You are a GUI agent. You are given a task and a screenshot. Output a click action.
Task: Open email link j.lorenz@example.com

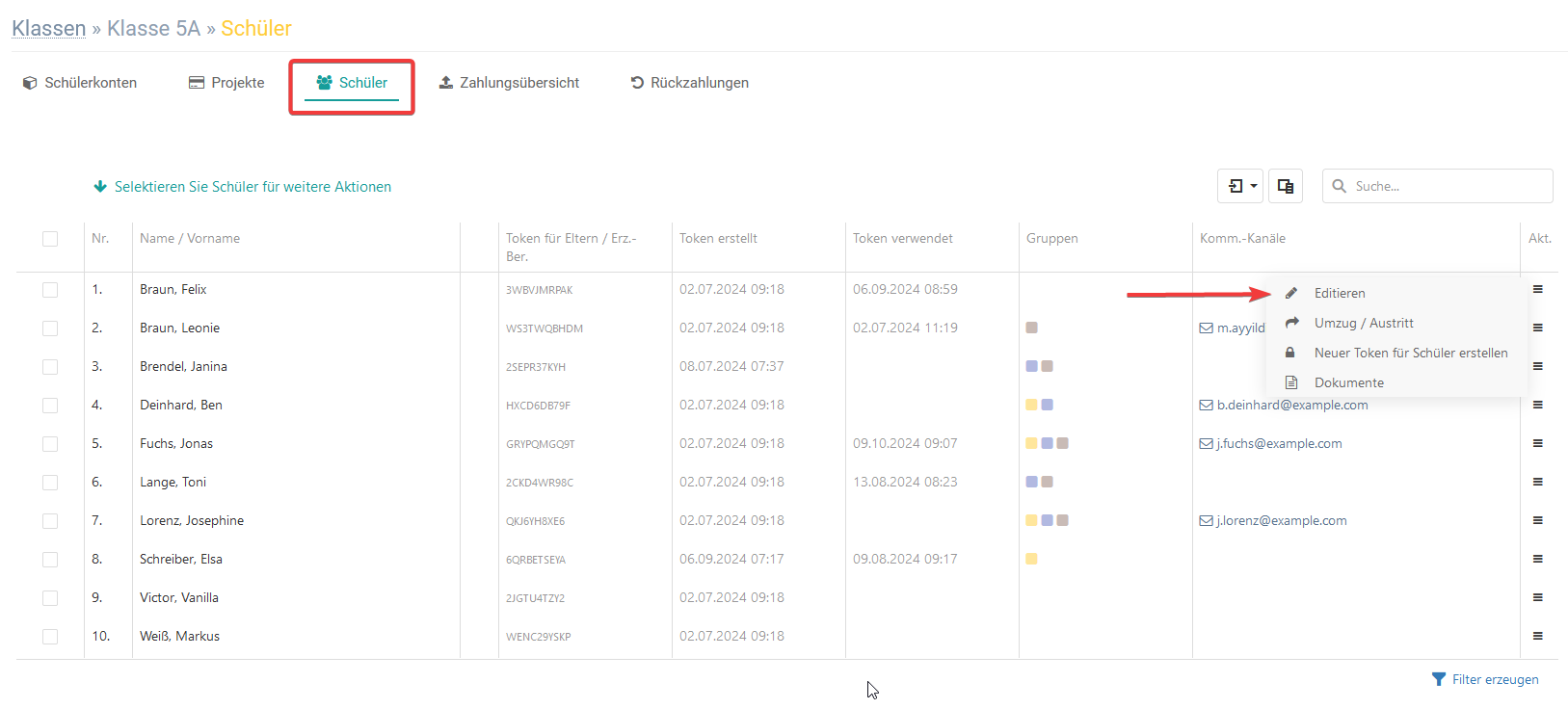tap(1282, 520)
